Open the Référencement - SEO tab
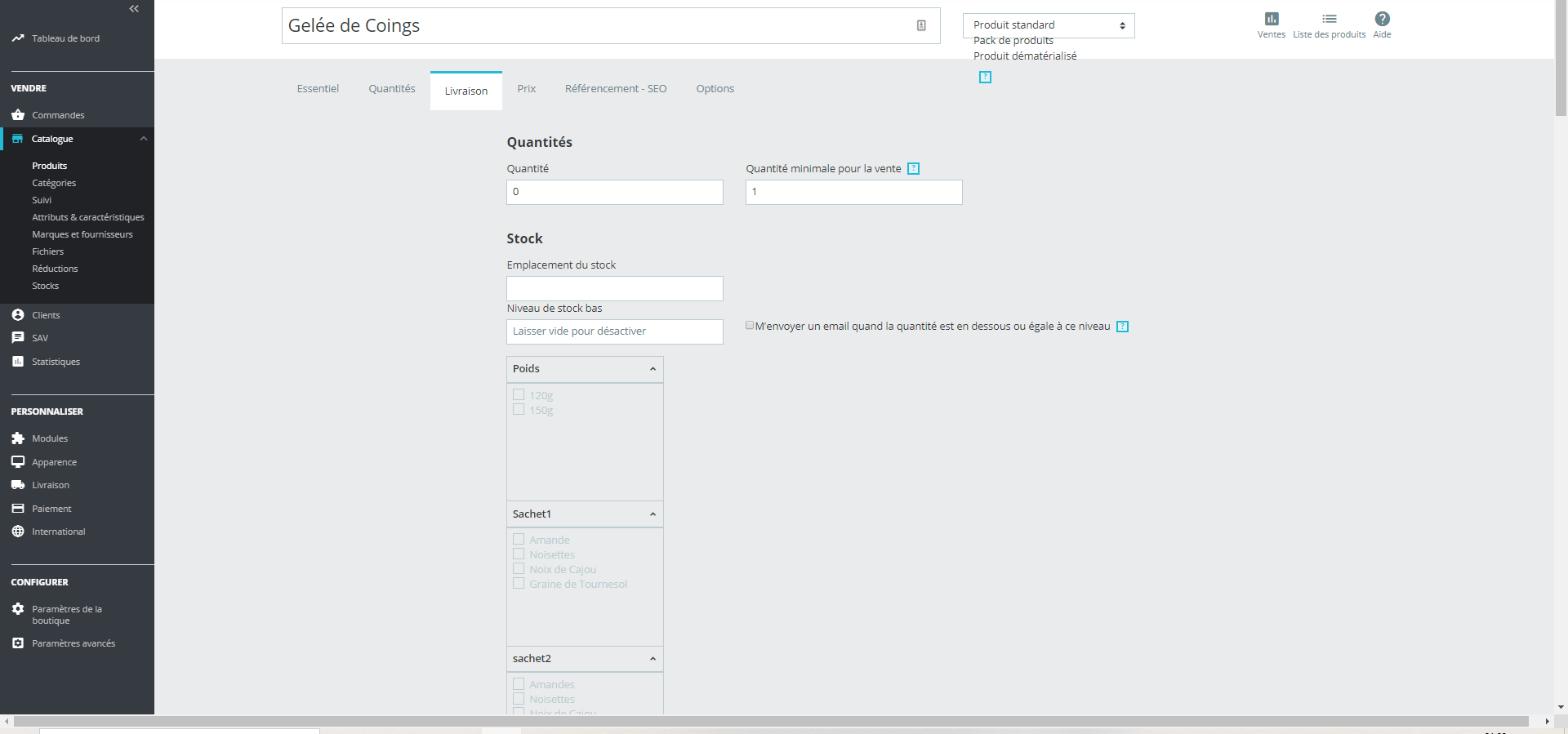This screenshot has width=1568, height=734. [616, 89]
